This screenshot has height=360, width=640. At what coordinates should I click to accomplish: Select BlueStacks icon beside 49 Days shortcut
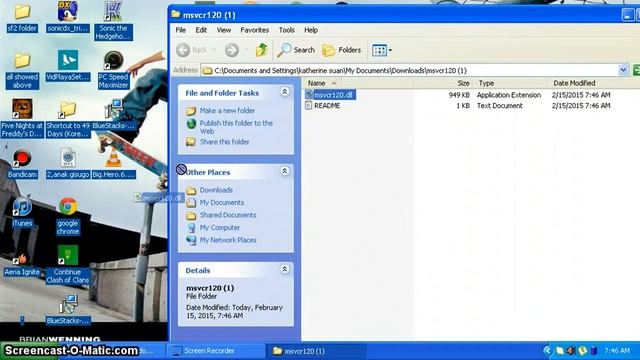click(x=113, y=115)
